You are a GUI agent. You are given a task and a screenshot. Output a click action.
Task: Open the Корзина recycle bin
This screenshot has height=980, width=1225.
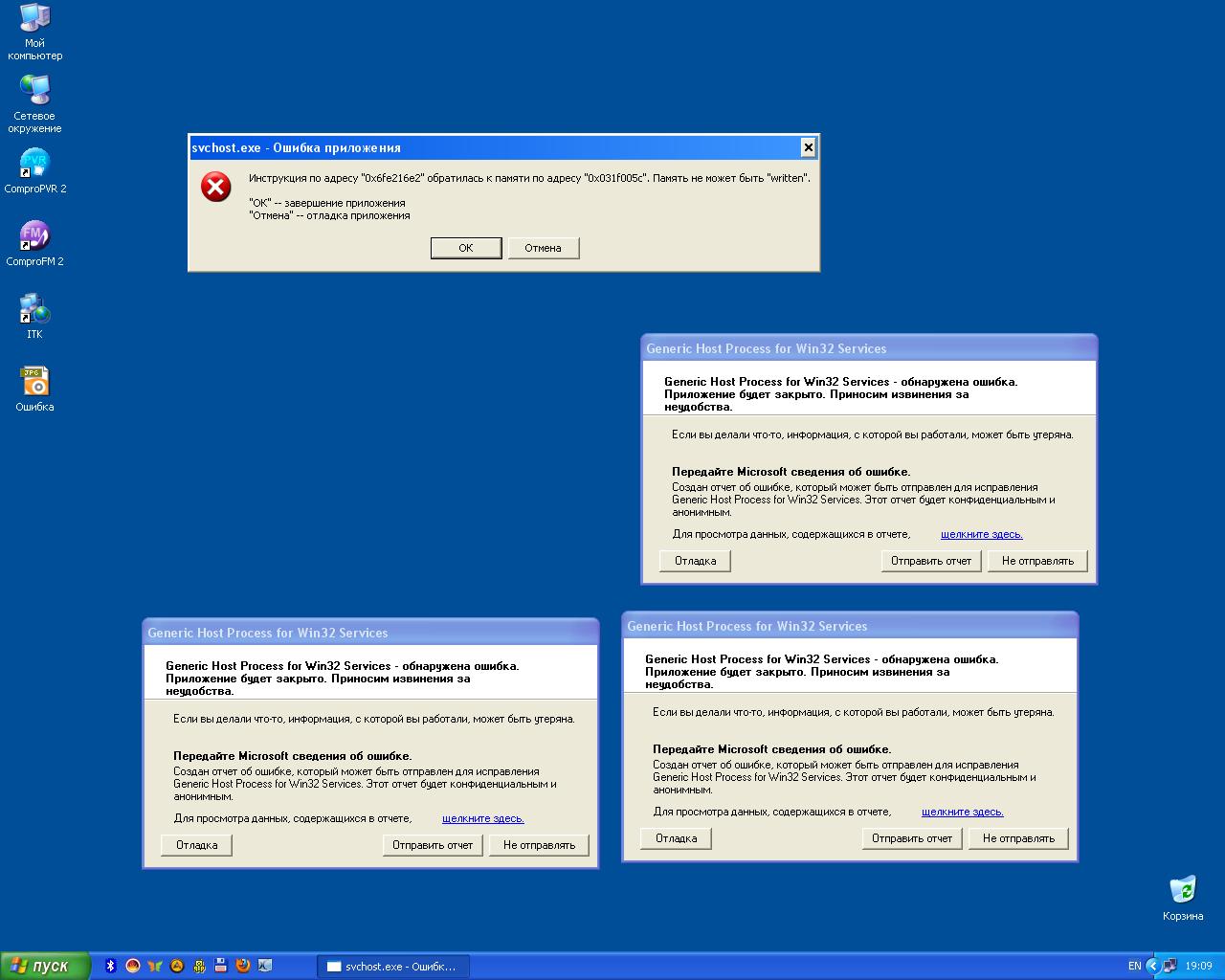(x=1183, y=890)
